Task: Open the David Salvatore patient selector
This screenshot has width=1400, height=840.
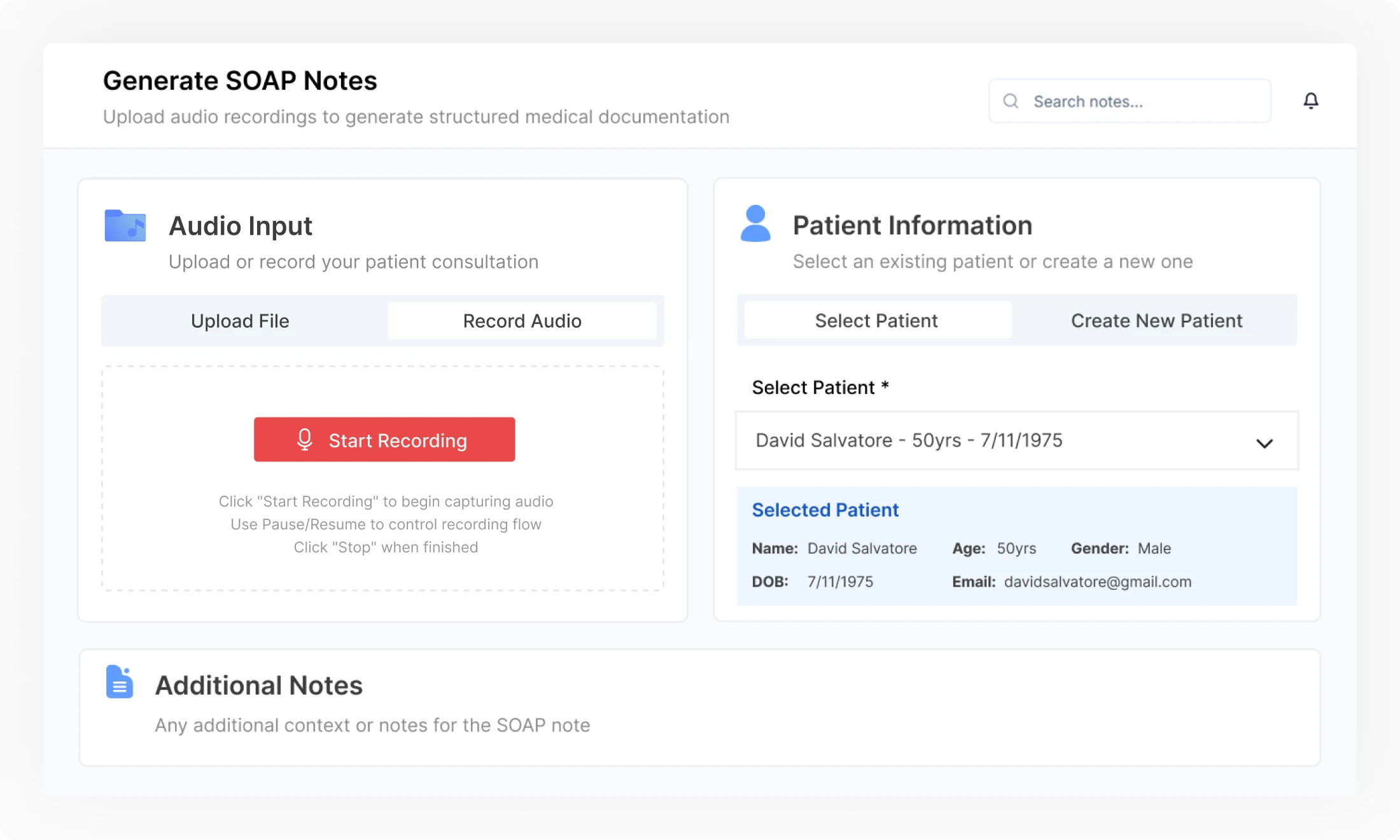Action: click(909, 440)
